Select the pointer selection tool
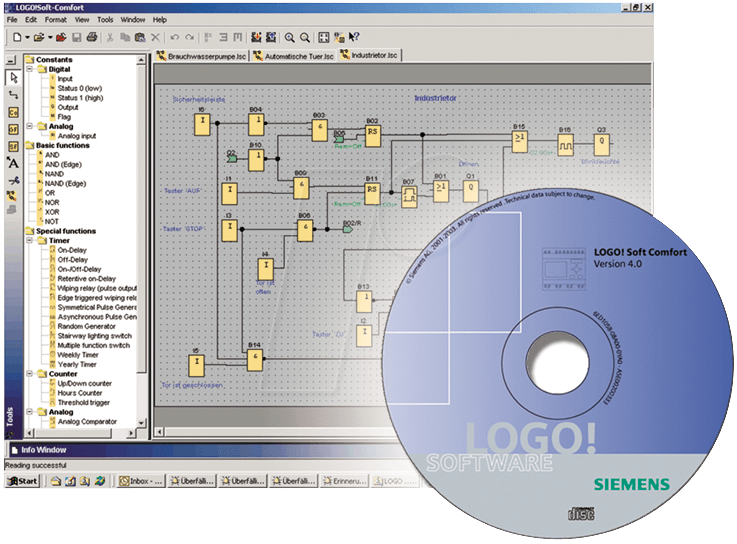Screen dimensions: 737x544 (x=14, y=78)
